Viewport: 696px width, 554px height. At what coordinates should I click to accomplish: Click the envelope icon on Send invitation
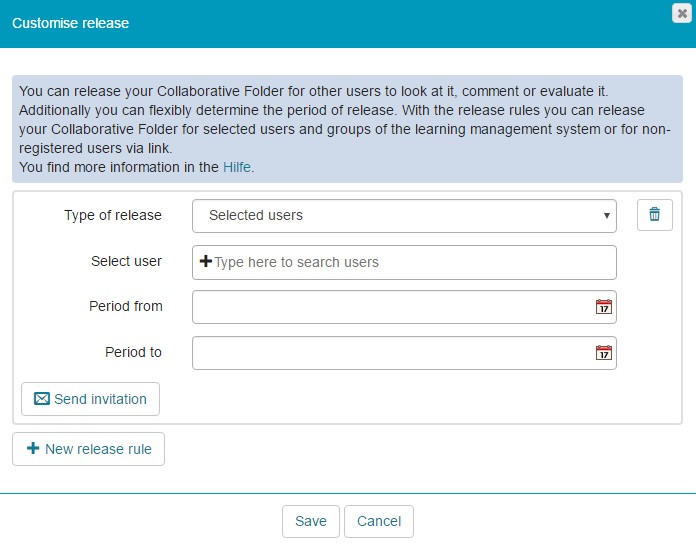(42, 399)
